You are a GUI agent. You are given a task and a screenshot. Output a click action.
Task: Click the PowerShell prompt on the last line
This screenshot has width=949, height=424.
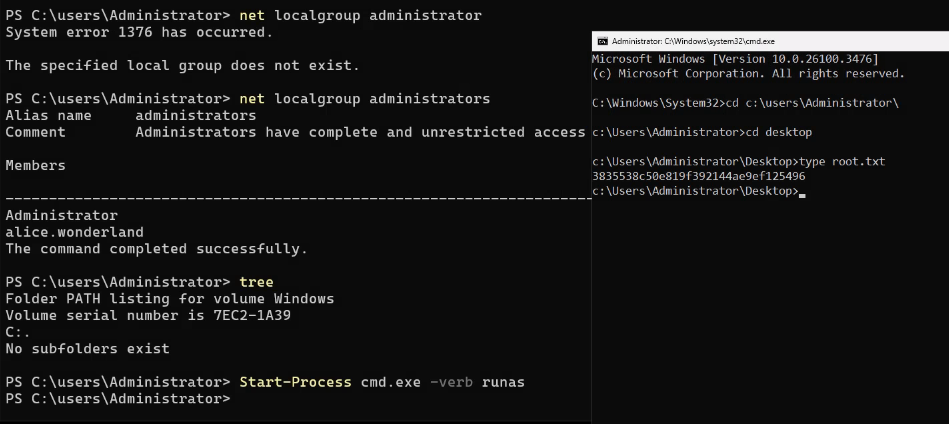click(118, 399)
